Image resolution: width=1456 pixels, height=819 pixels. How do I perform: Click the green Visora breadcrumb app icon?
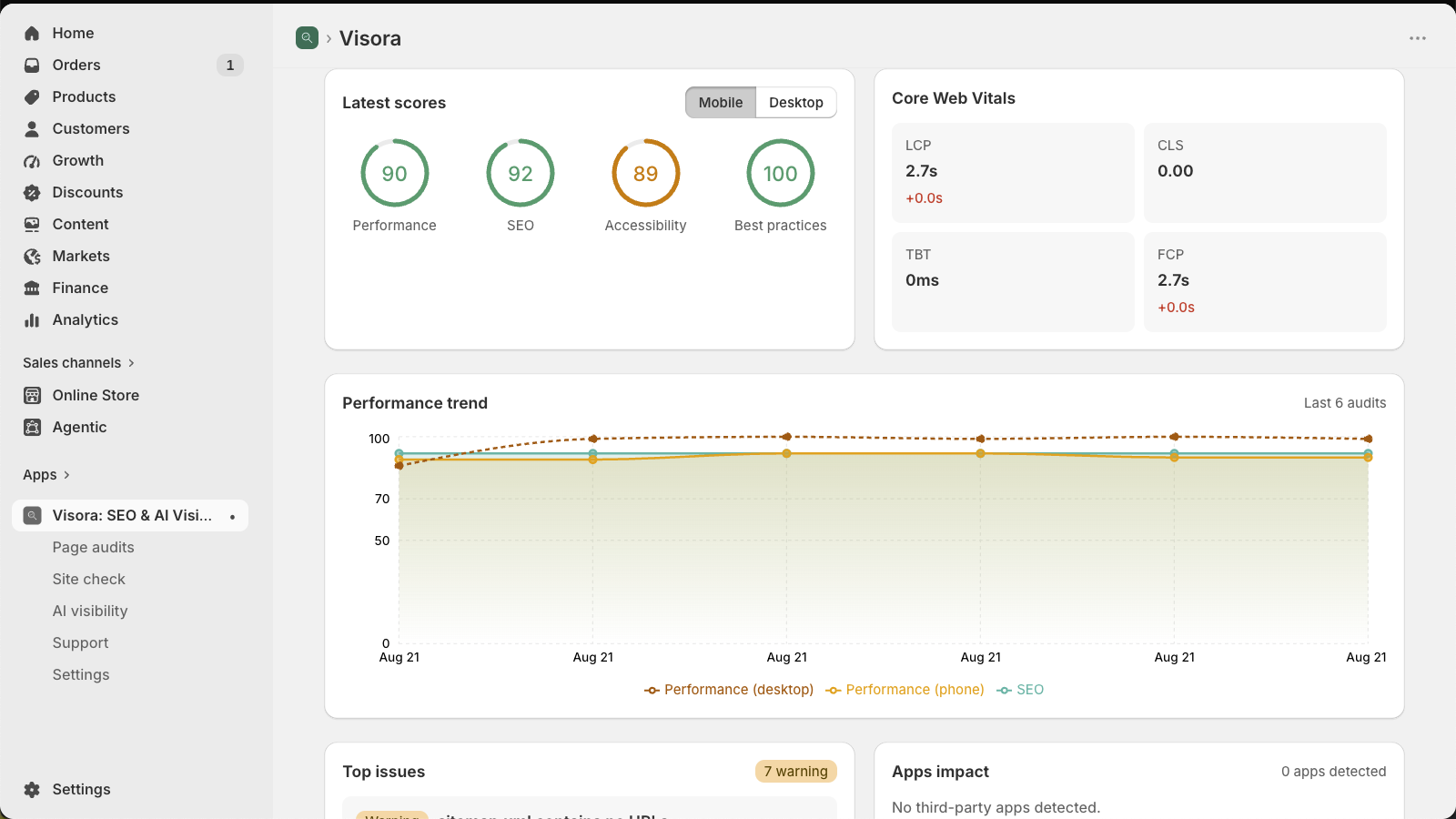click(x=307, y=38)
